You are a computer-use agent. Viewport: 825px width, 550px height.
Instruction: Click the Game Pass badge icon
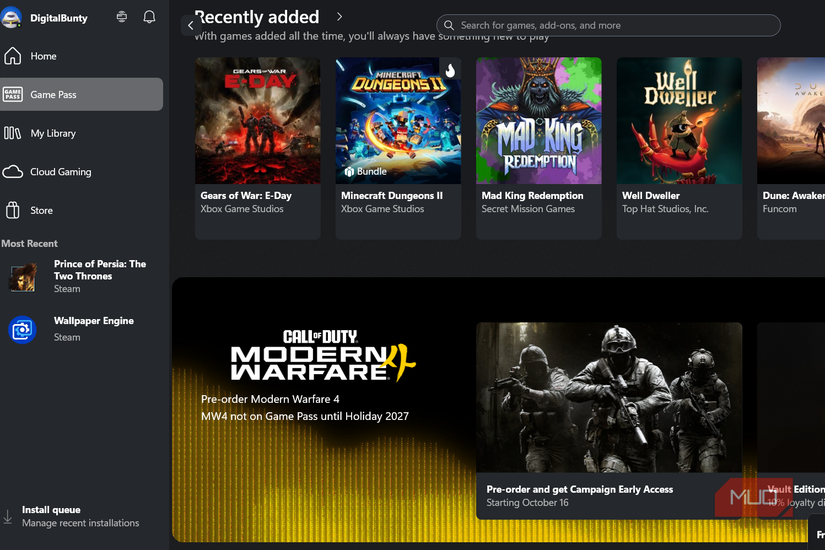13,95
